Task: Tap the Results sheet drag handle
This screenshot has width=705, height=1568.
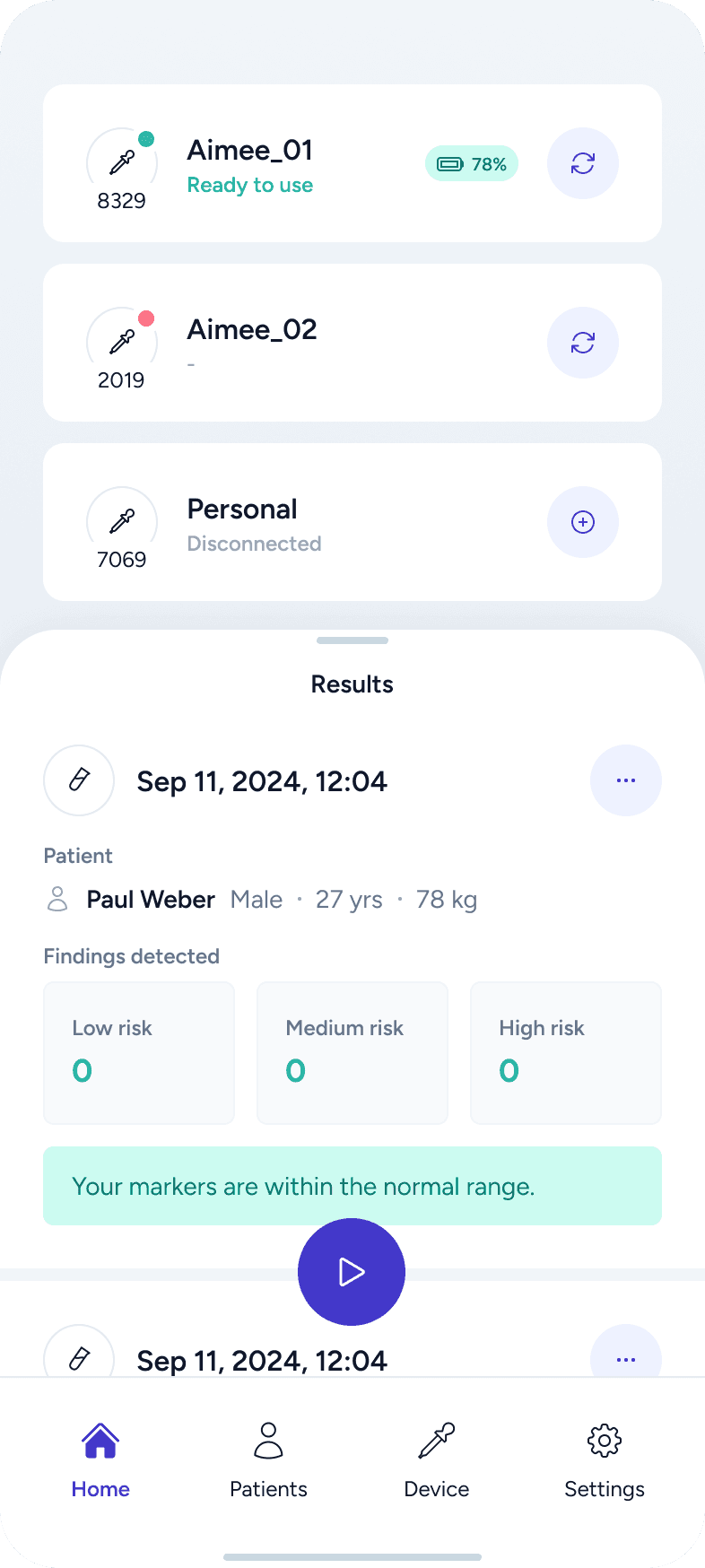Action: (352, 640)
